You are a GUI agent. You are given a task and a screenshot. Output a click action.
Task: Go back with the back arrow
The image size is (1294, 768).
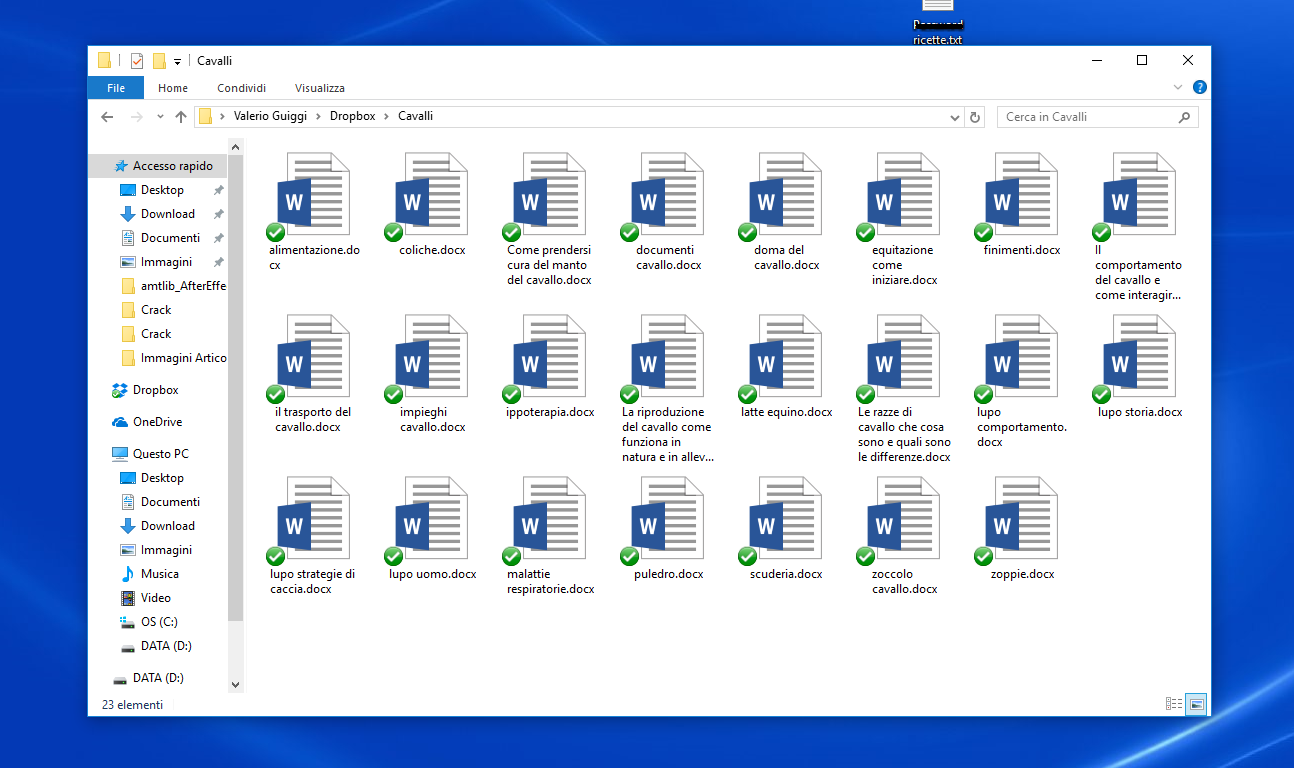(108, 117)
